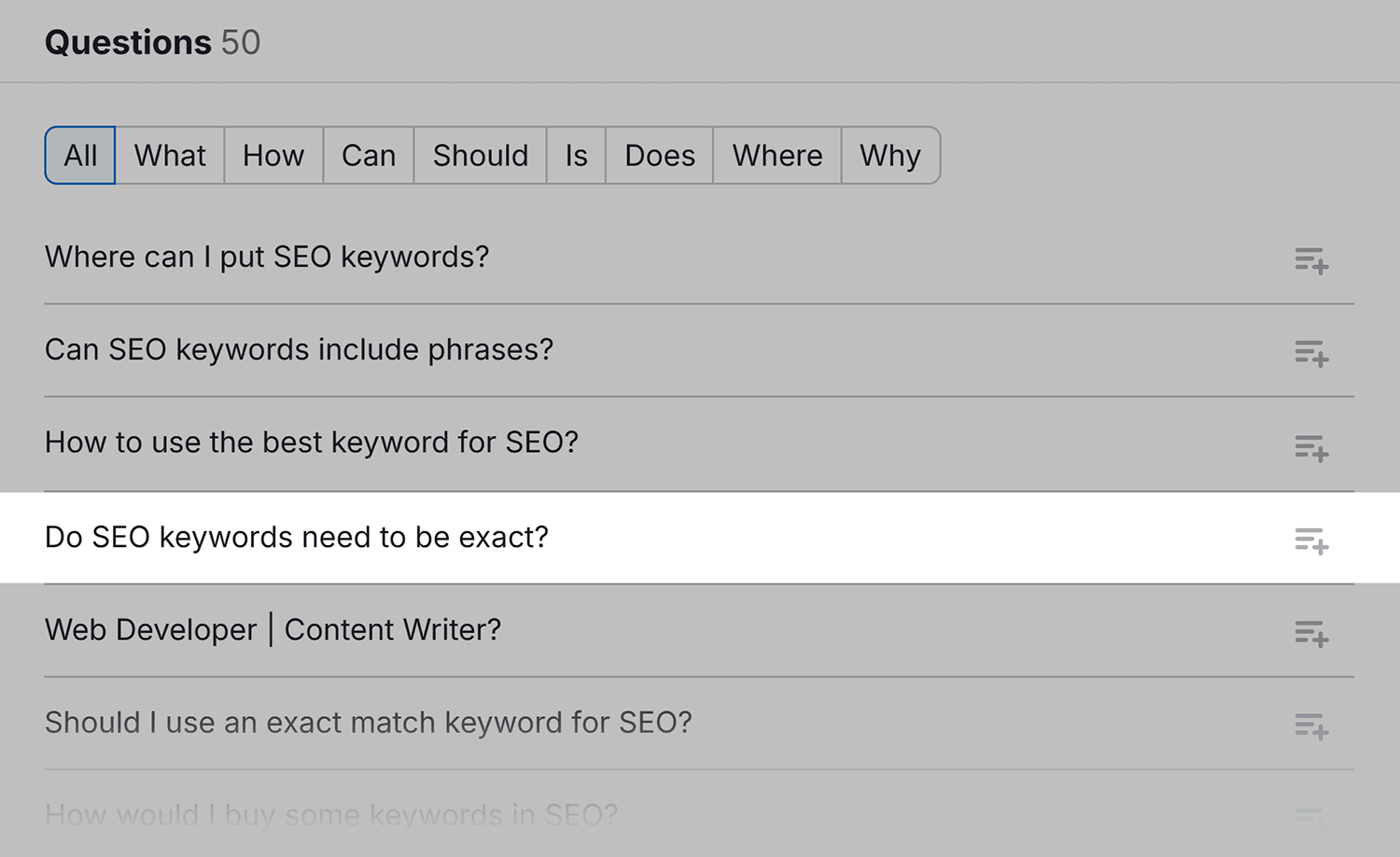Add 'Web Developer | Content Writer?' to list icon
Screen dimensions: 1400x857
point(1311,634)
